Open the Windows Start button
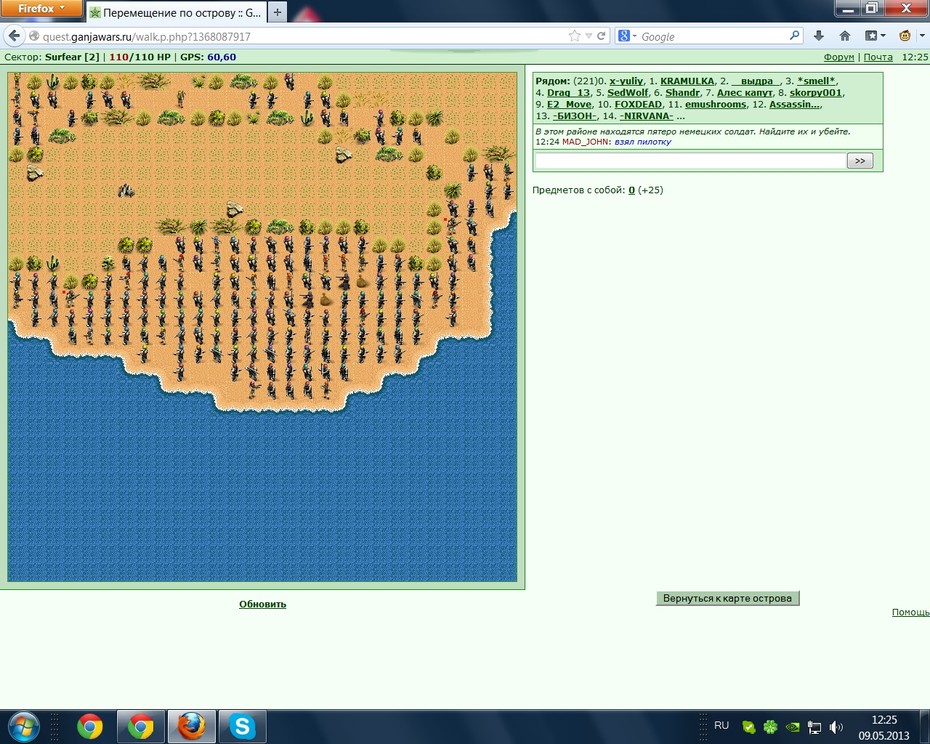930x744 pixels. (22, 726)
